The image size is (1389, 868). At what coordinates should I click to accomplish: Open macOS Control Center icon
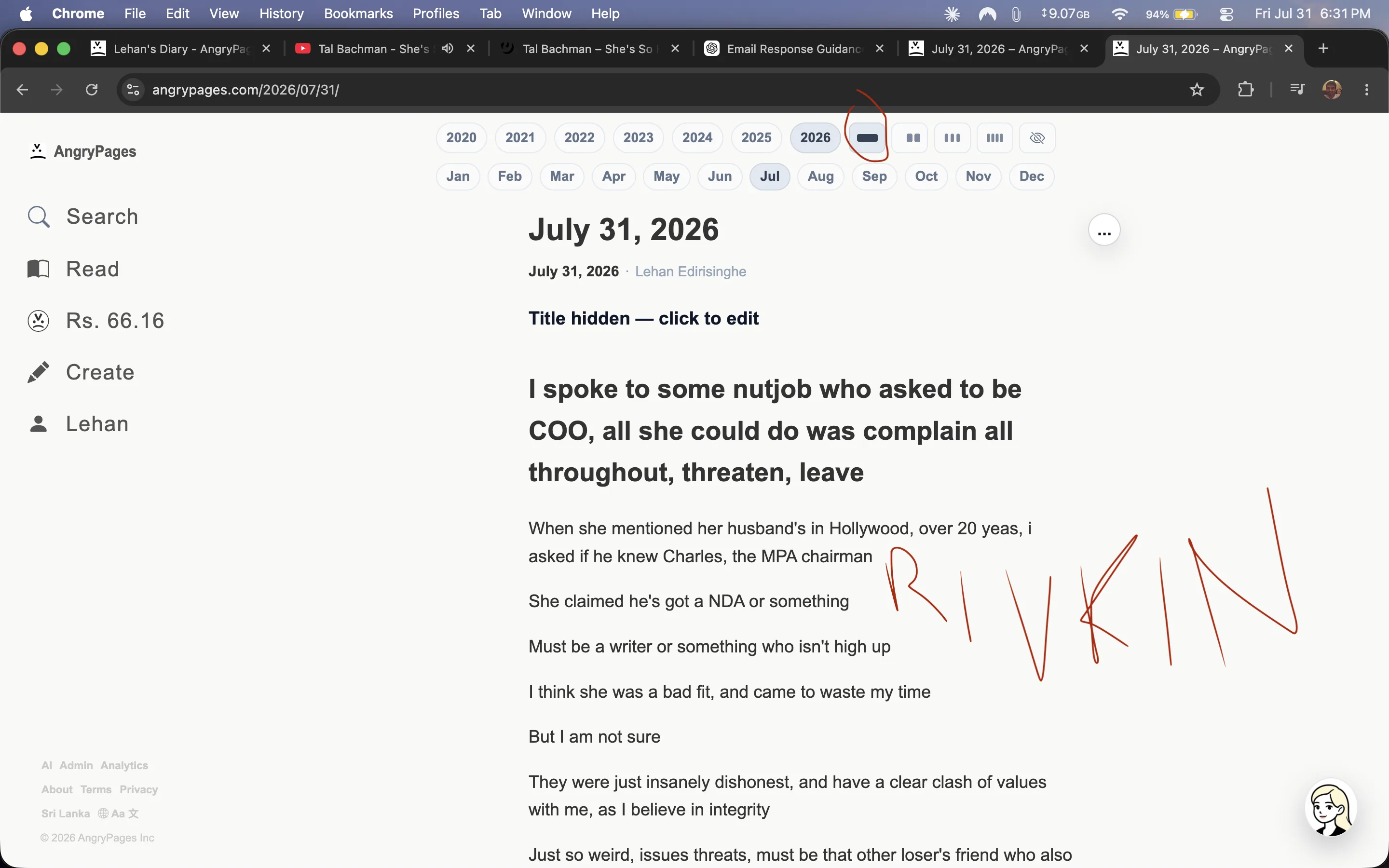[1226, 14]
